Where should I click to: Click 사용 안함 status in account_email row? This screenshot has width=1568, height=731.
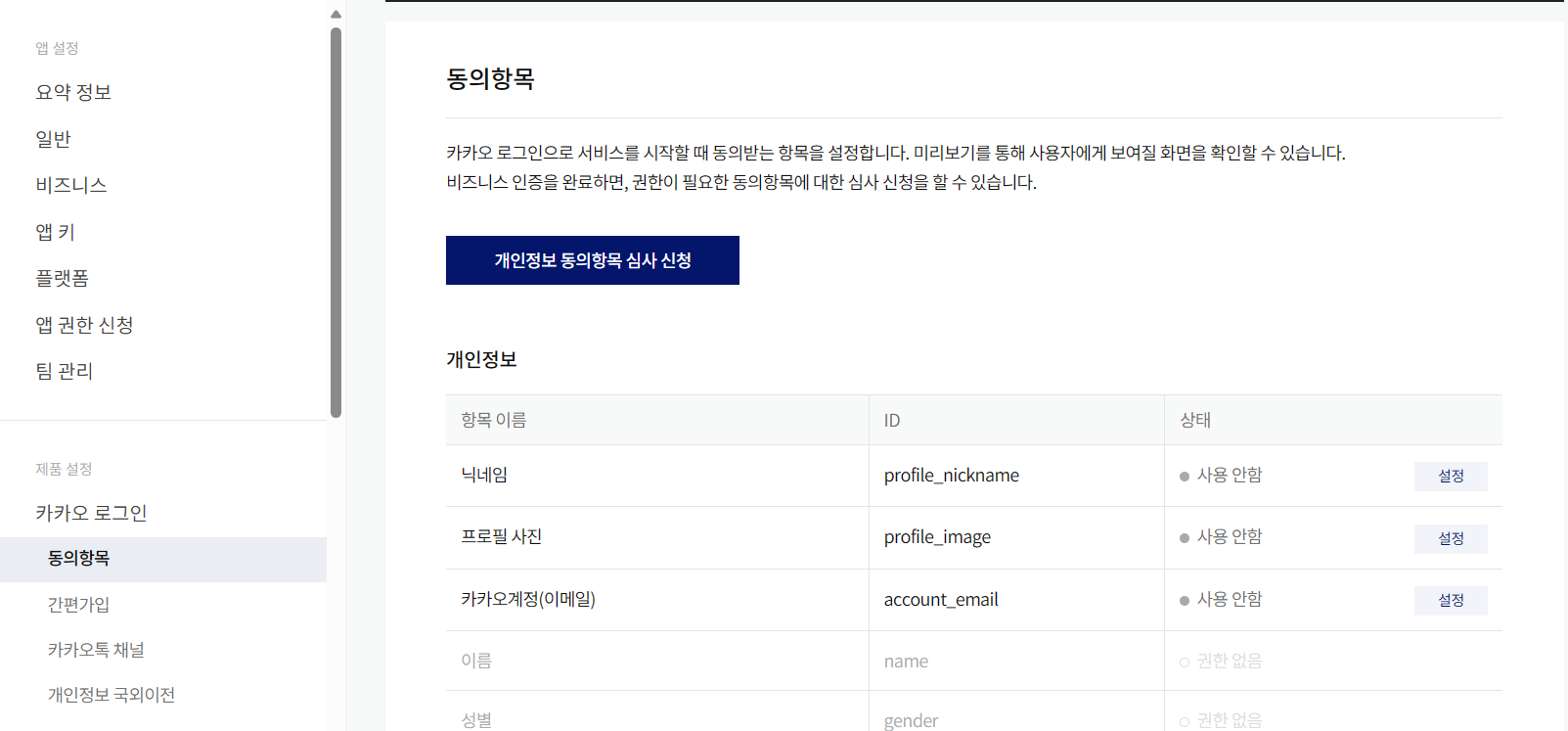1221,599
